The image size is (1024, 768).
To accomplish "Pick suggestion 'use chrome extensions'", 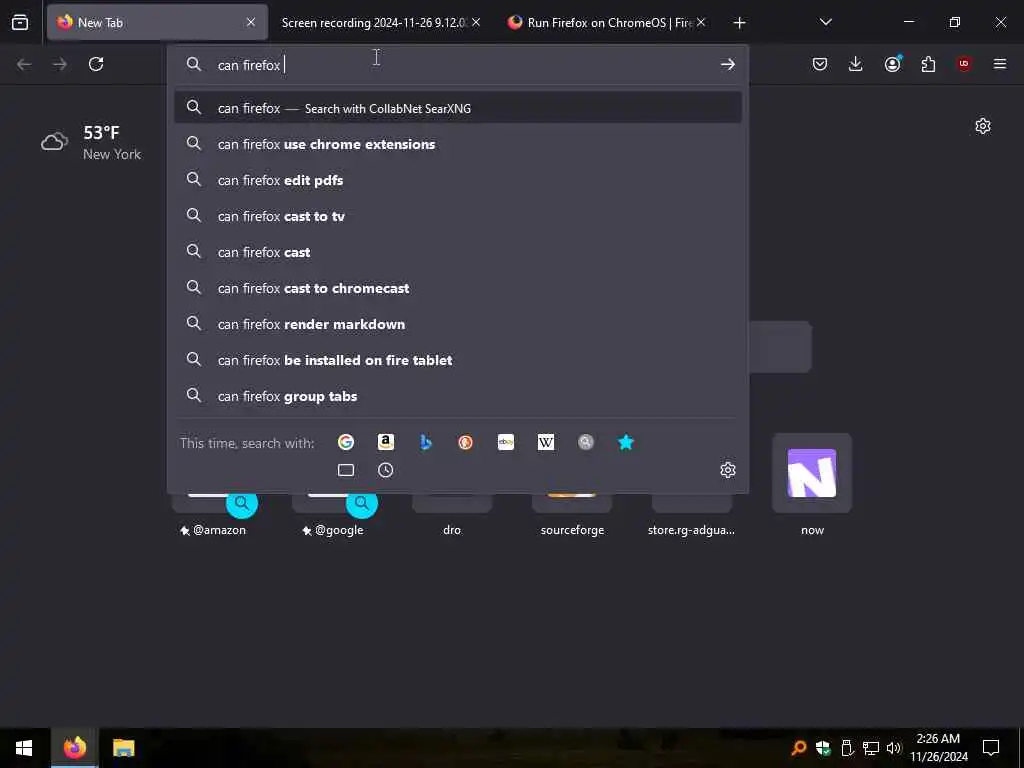I will (x=458, y=144).
